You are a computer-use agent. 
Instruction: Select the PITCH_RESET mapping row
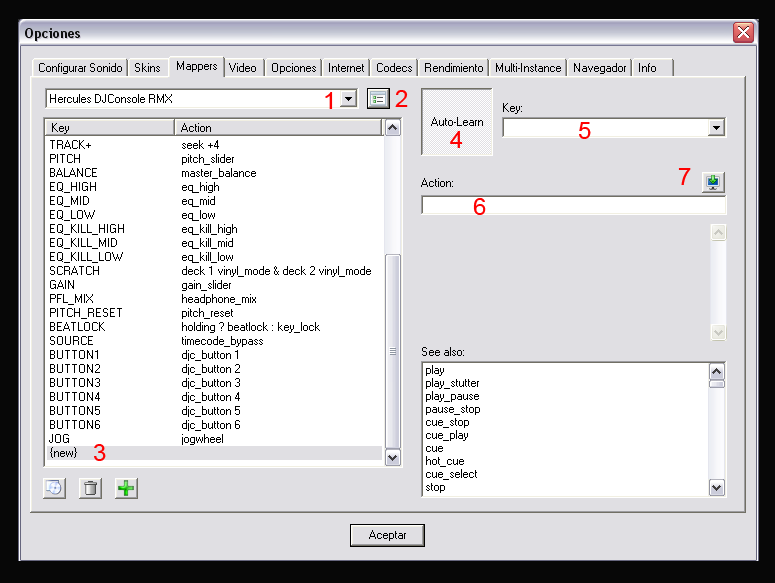click(214, 313)
